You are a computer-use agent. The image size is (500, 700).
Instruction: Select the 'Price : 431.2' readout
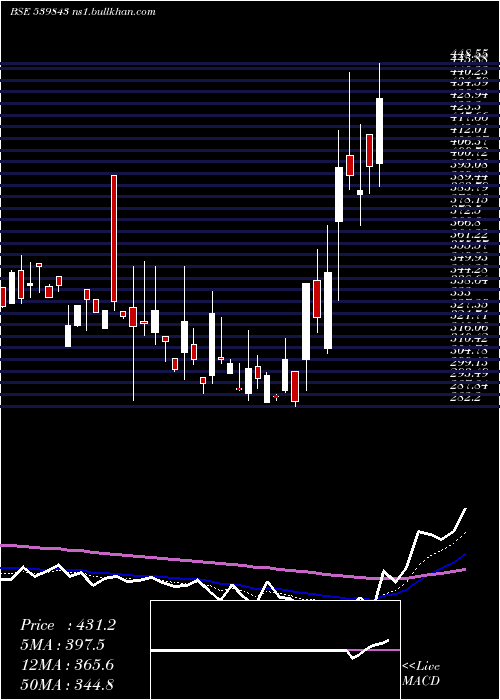click(68, 625)
